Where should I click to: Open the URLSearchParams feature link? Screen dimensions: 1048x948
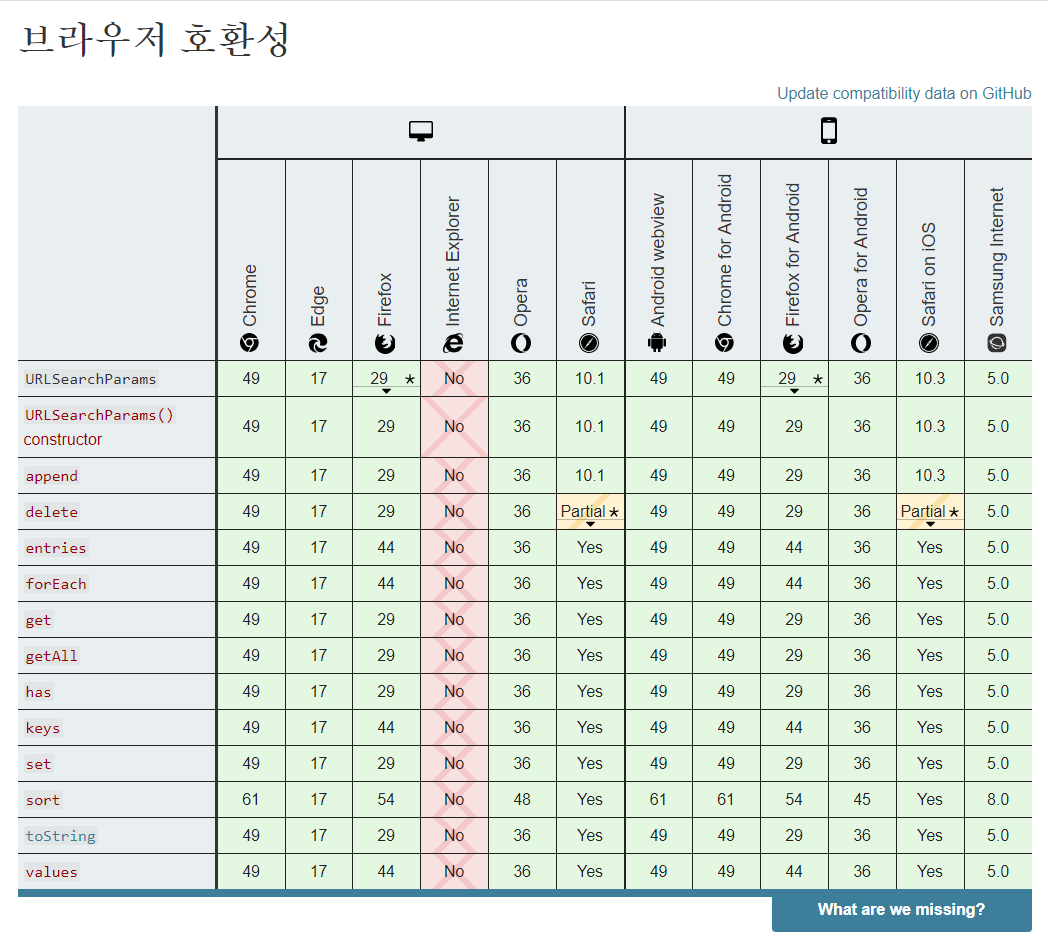[91, 379]
